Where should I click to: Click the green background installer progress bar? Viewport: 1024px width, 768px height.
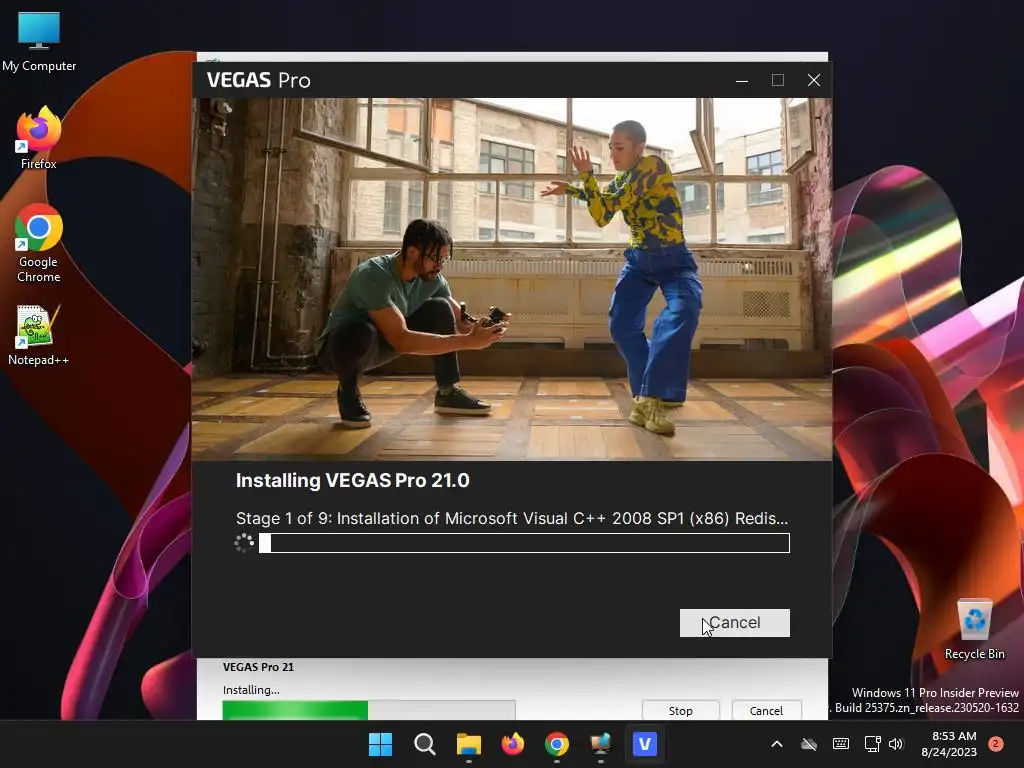(x=369, y=710)
